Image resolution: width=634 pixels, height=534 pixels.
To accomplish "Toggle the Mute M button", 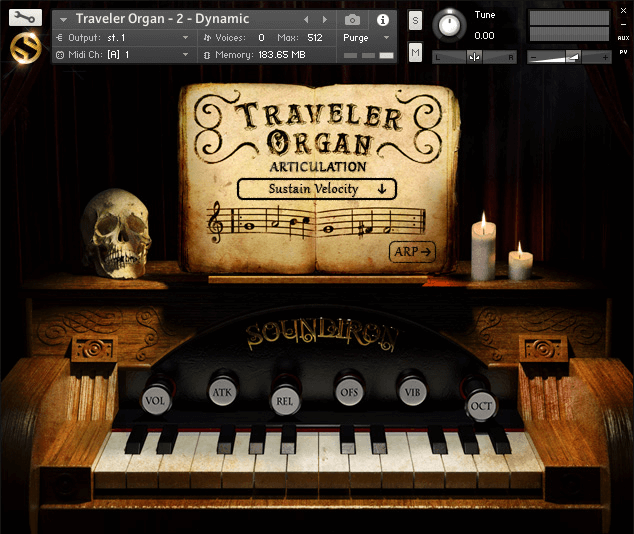I will [x=416, y=52].
